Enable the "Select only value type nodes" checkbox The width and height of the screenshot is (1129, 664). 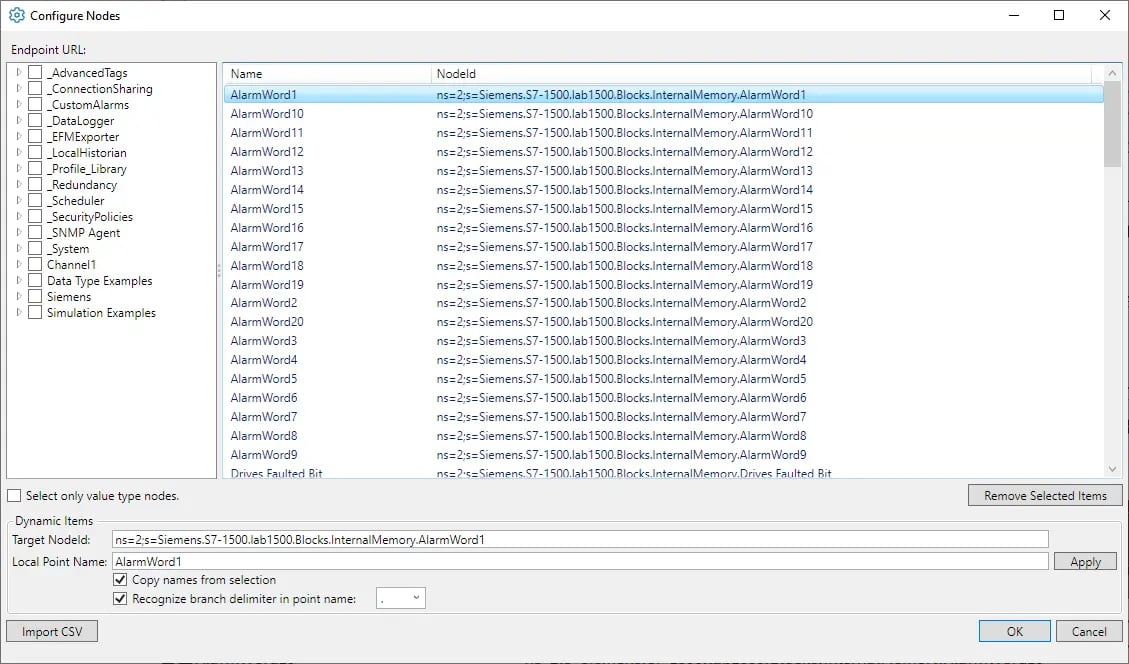tap(14, 494)
